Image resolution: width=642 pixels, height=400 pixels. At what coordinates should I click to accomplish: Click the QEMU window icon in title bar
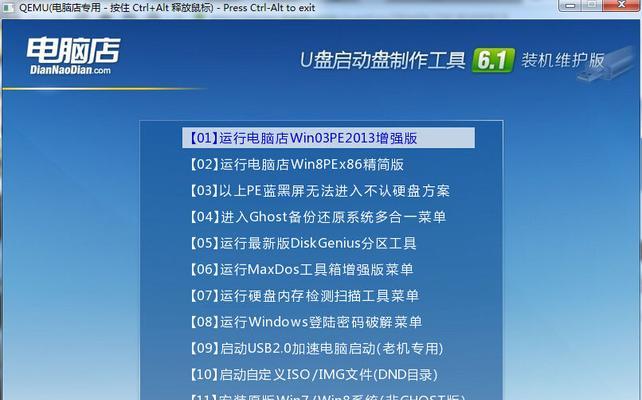point(8,8)
